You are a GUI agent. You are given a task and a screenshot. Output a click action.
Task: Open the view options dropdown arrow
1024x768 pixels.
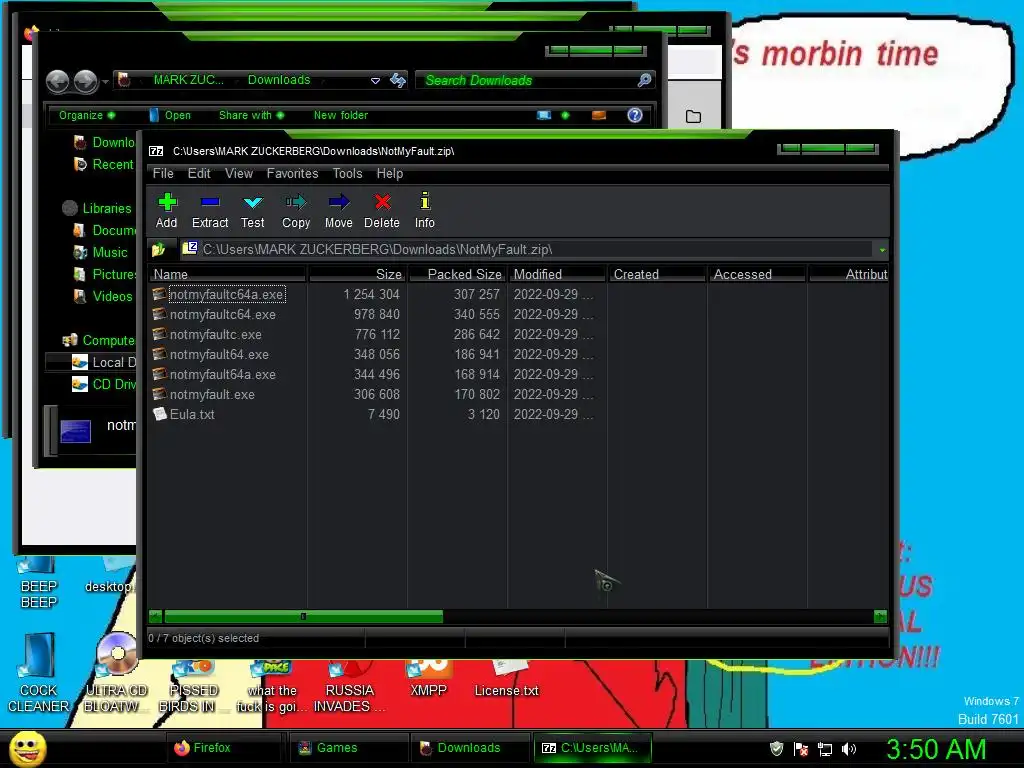(x=566, y=116)
